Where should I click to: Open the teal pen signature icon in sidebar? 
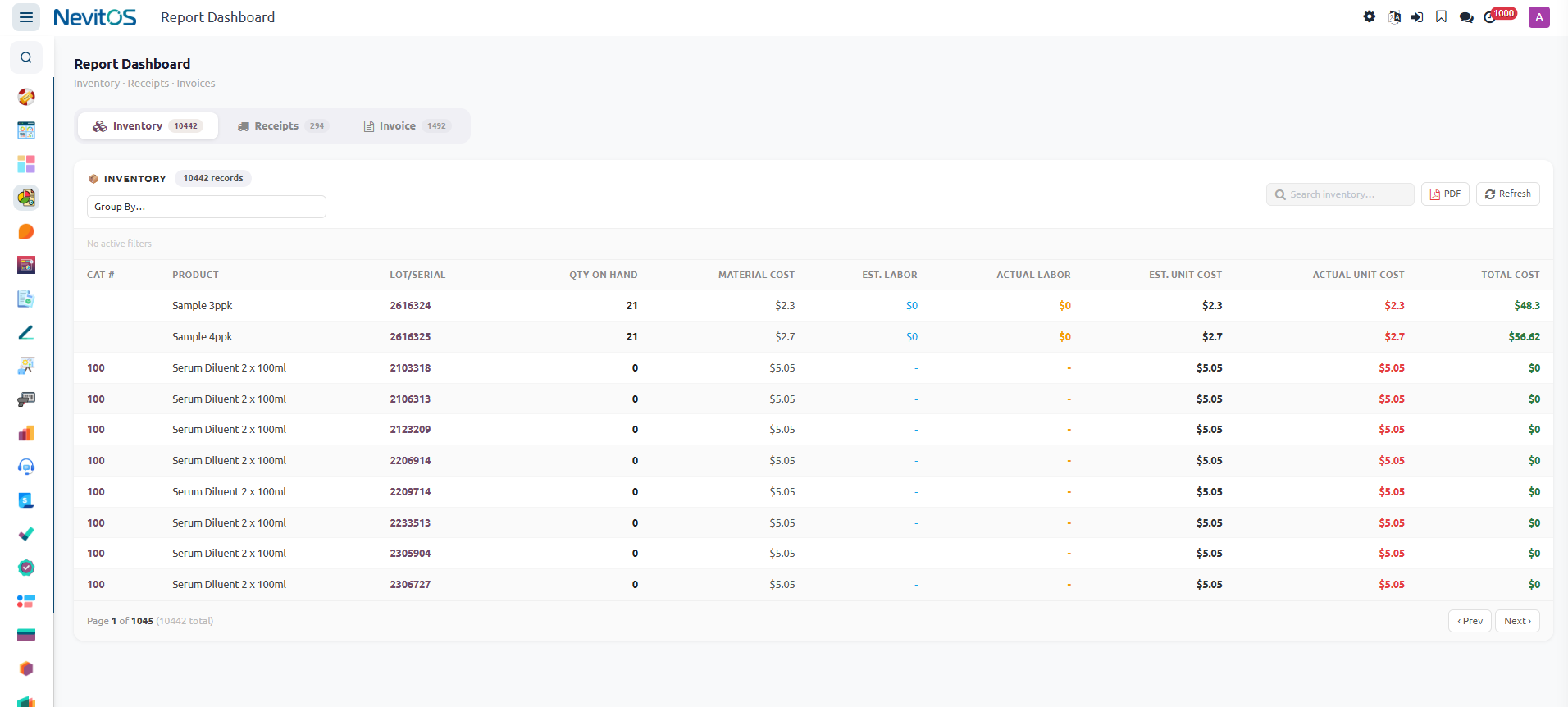[x=26, y=332]
